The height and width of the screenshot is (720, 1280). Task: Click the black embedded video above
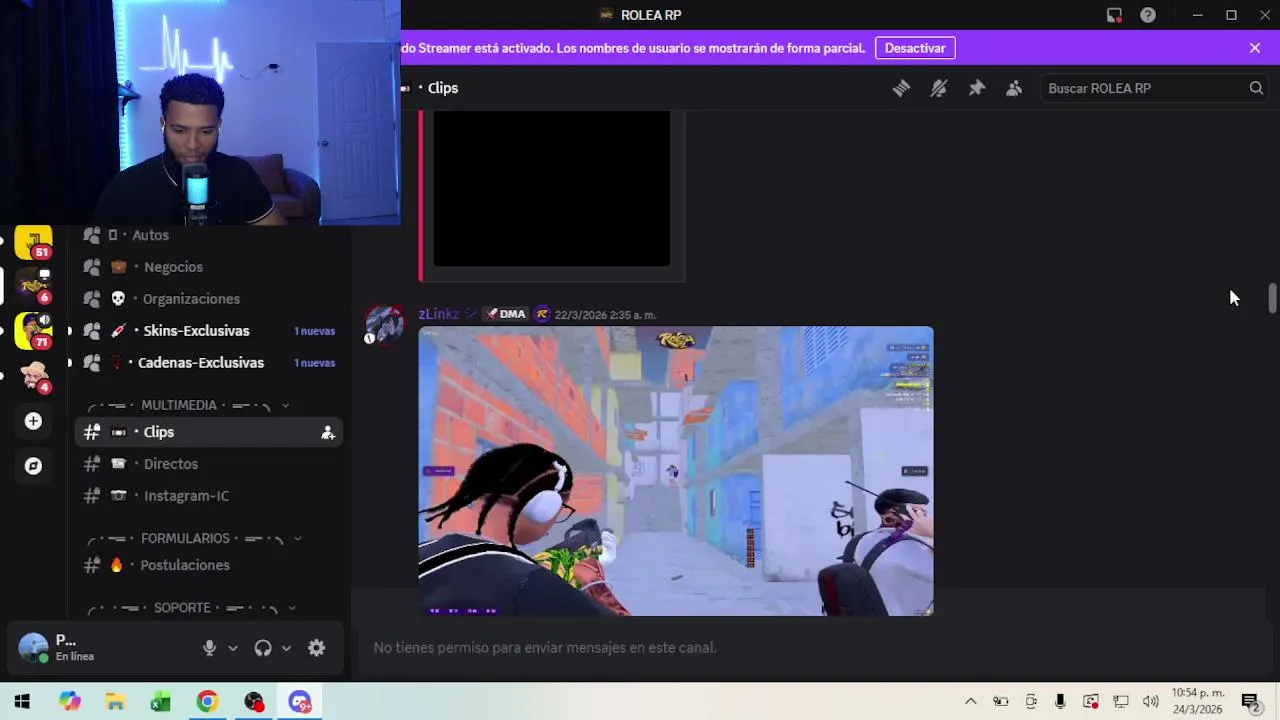pos(551,188)
